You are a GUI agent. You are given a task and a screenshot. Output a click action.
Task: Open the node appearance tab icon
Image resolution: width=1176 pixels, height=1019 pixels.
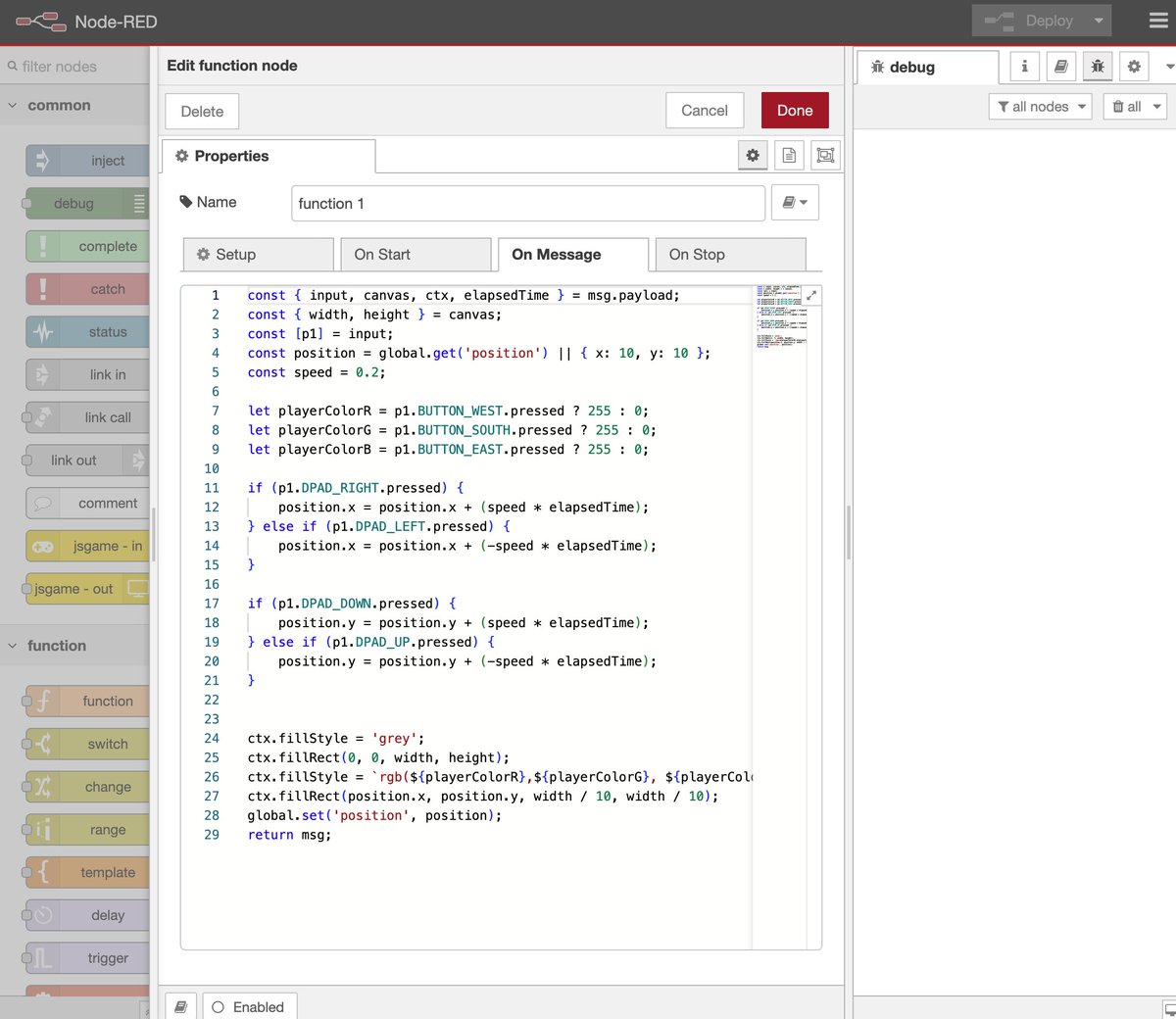pos(825,155)
